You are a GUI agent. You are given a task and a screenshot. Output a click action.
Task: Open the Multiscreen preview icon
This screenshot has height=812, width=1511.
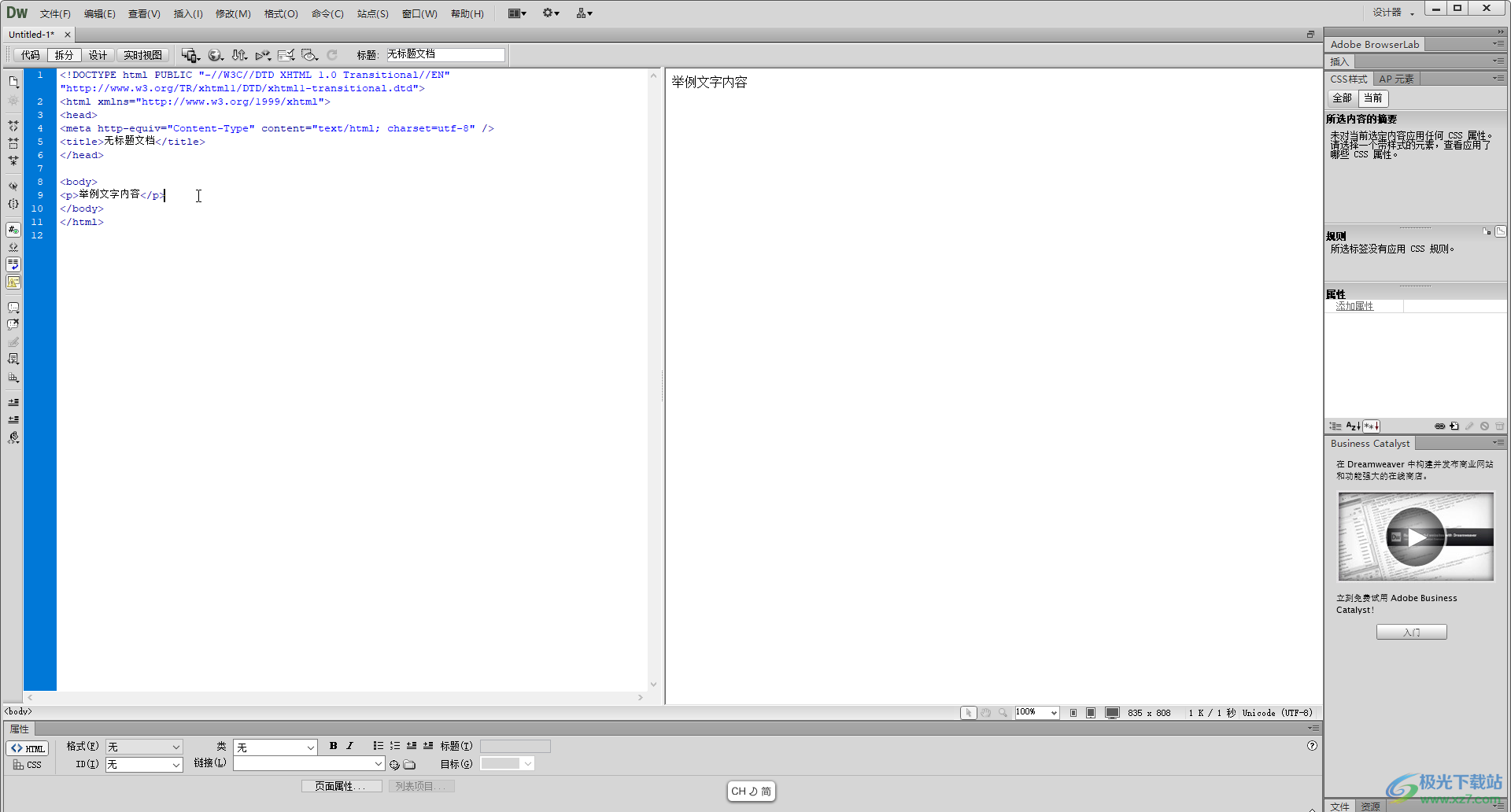[x=189, y=55]
